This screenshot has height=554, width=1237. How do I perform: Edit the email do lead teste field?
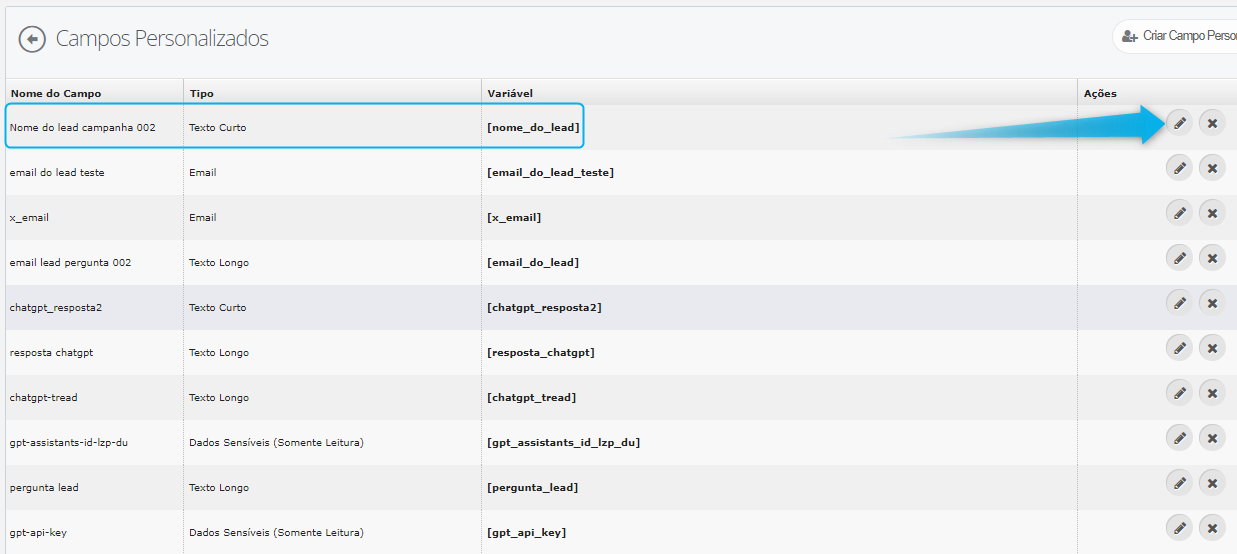tap(1180, 168)
